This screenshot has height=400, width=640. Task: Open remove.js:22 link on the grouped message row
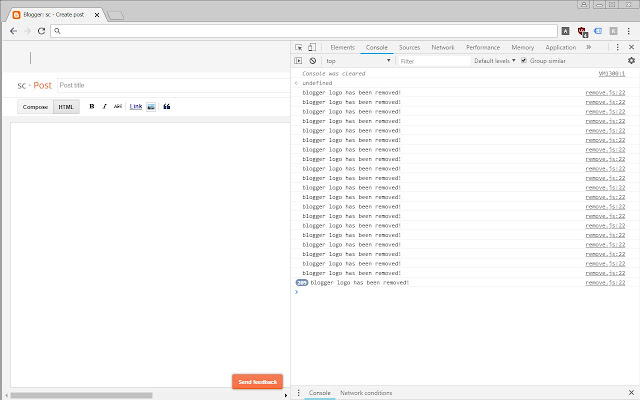605,282
